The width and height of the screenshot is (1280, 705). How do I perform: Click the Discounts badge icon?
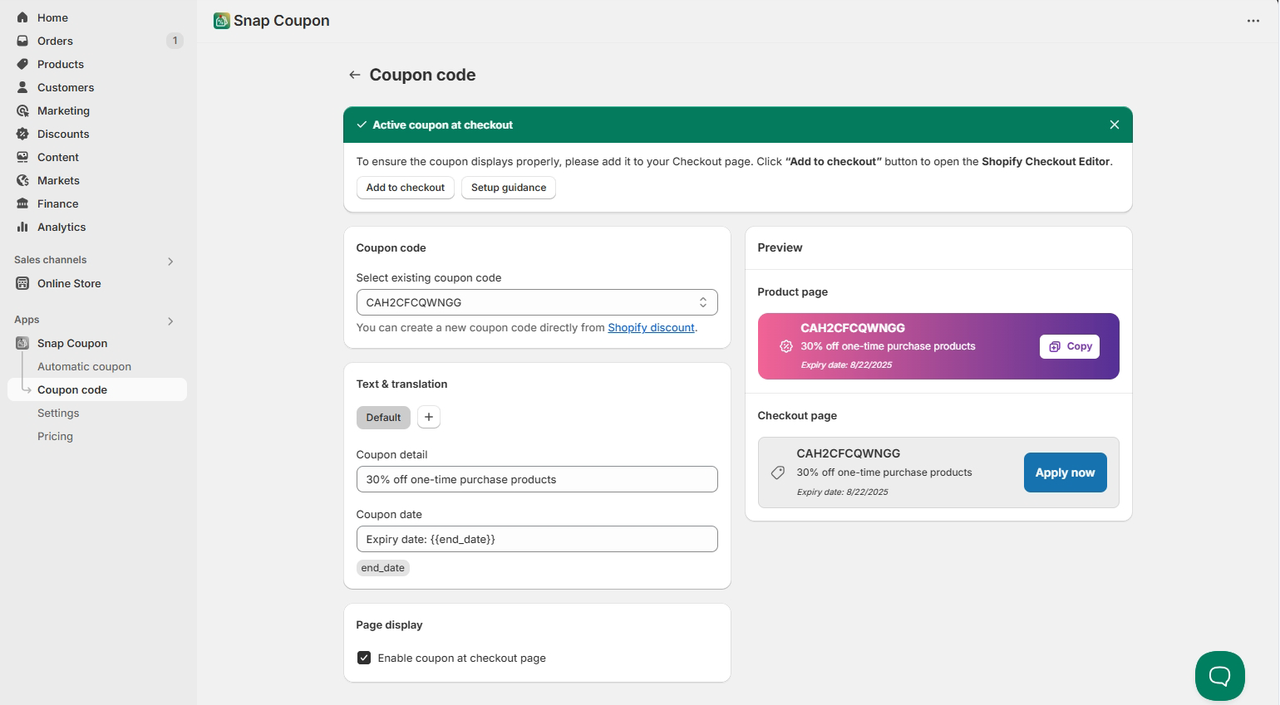22,134
